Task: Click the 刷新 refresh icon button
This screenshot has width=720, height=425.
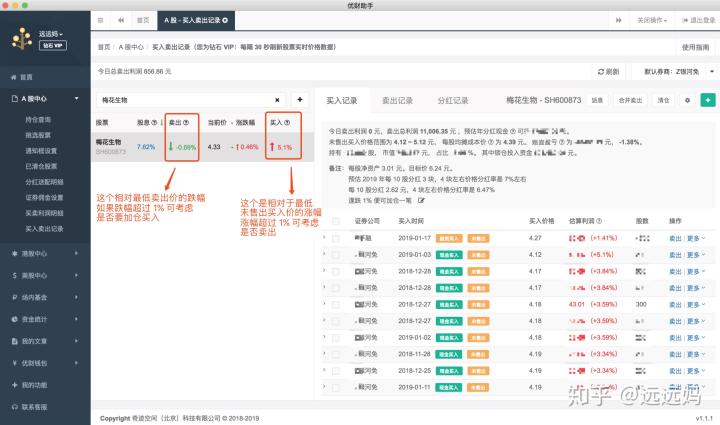Action: [608, 72]
